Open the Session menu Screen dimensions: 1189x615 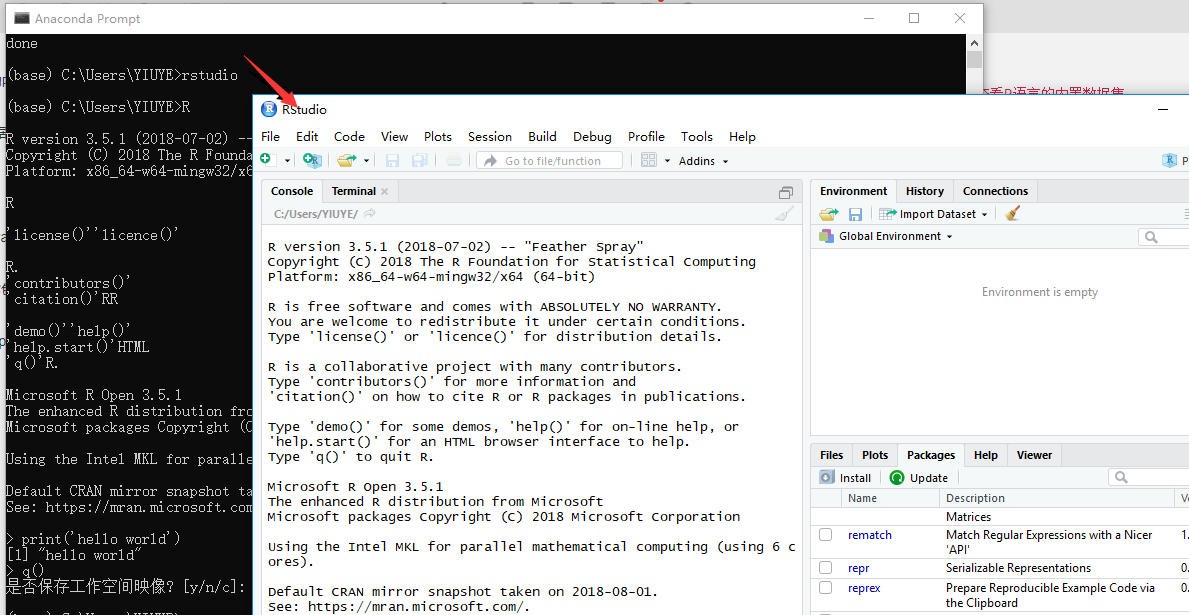490,136
